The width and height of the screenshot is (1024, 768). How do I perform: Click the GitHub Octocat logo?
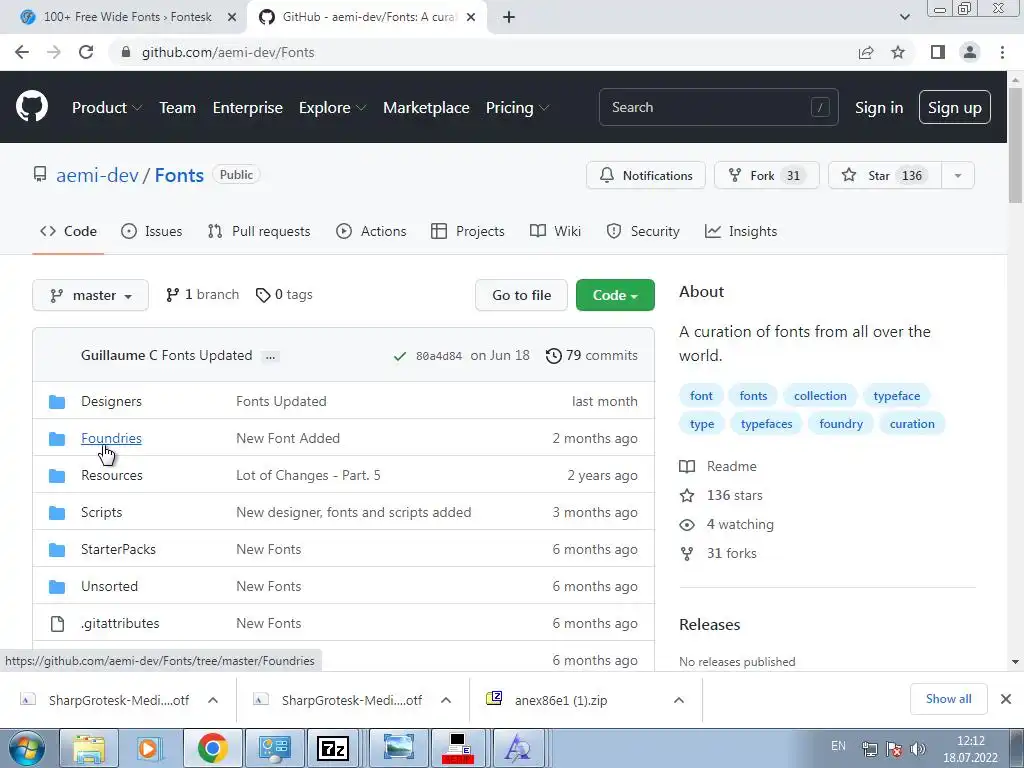point(31,107)
